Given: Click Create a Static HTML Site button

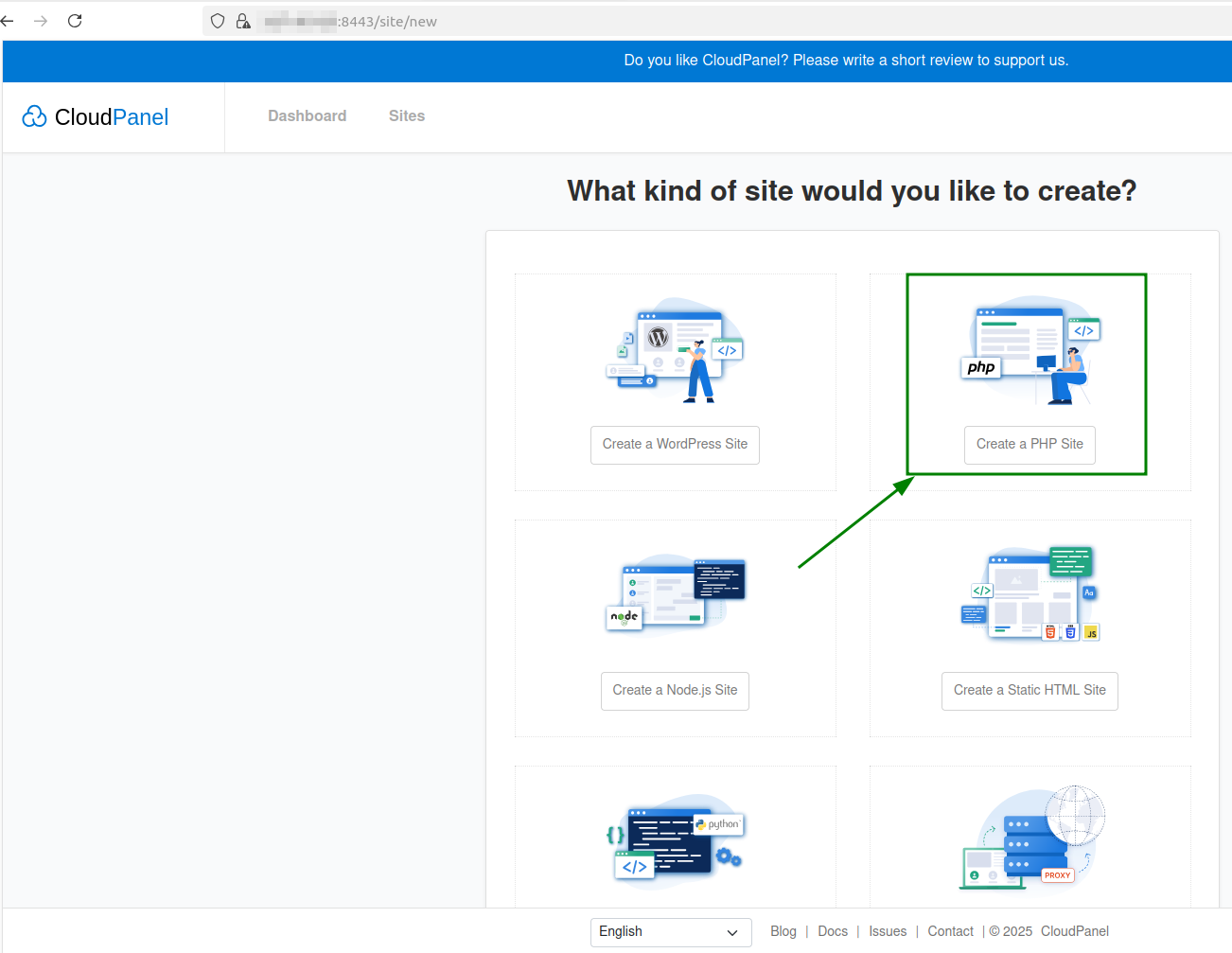Looking at the screenshot, I should pyautogui.click(x=1030, y=691).
